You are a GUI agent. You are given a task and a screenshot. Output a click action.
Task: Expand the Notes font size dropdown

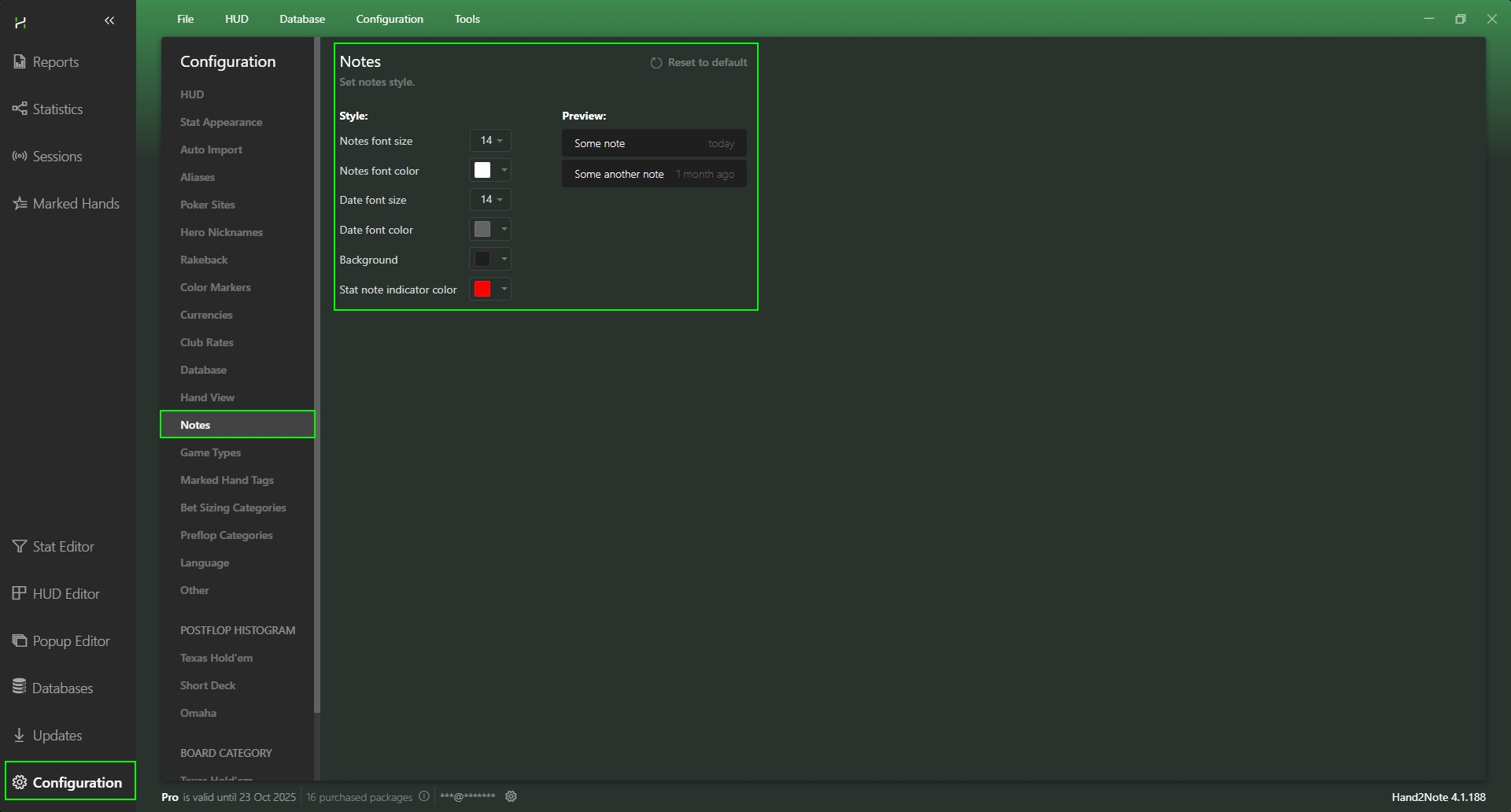point(490,141)
